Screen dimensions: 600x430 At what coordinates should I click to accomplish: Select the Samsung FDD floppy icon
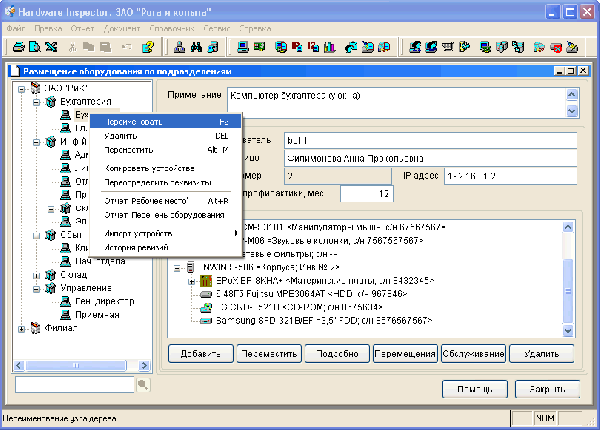(207, 321)
